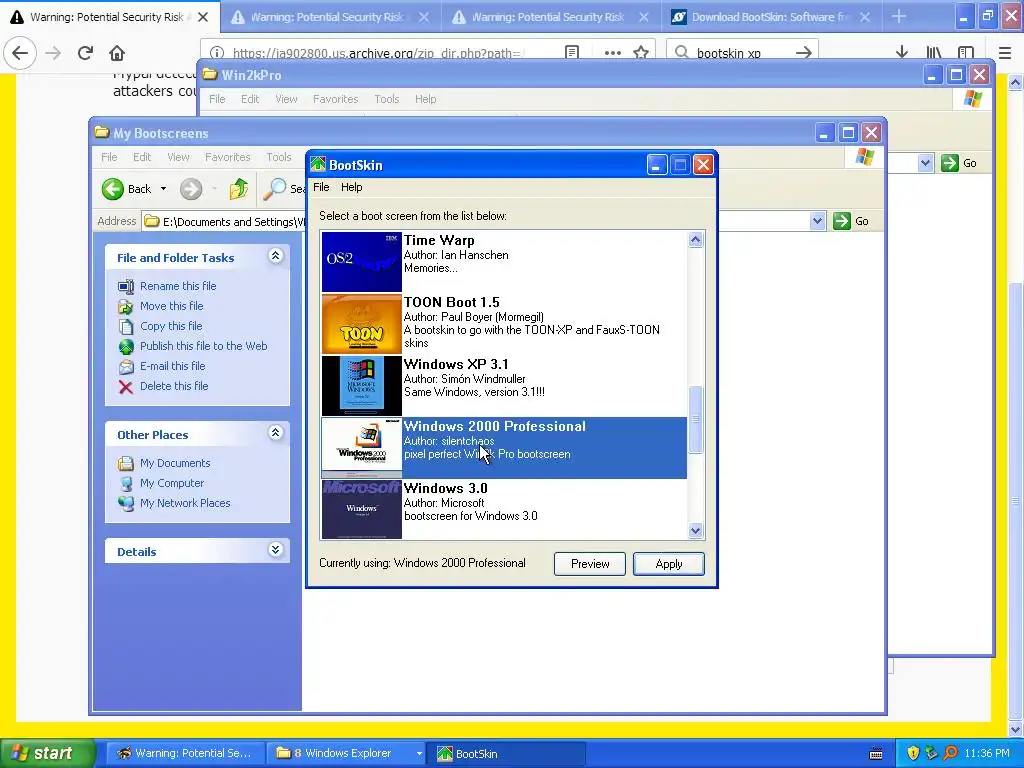Screen dimensions: 1024x768
Task: Submit bootskin xp search arrow
Action: (804, 52)
